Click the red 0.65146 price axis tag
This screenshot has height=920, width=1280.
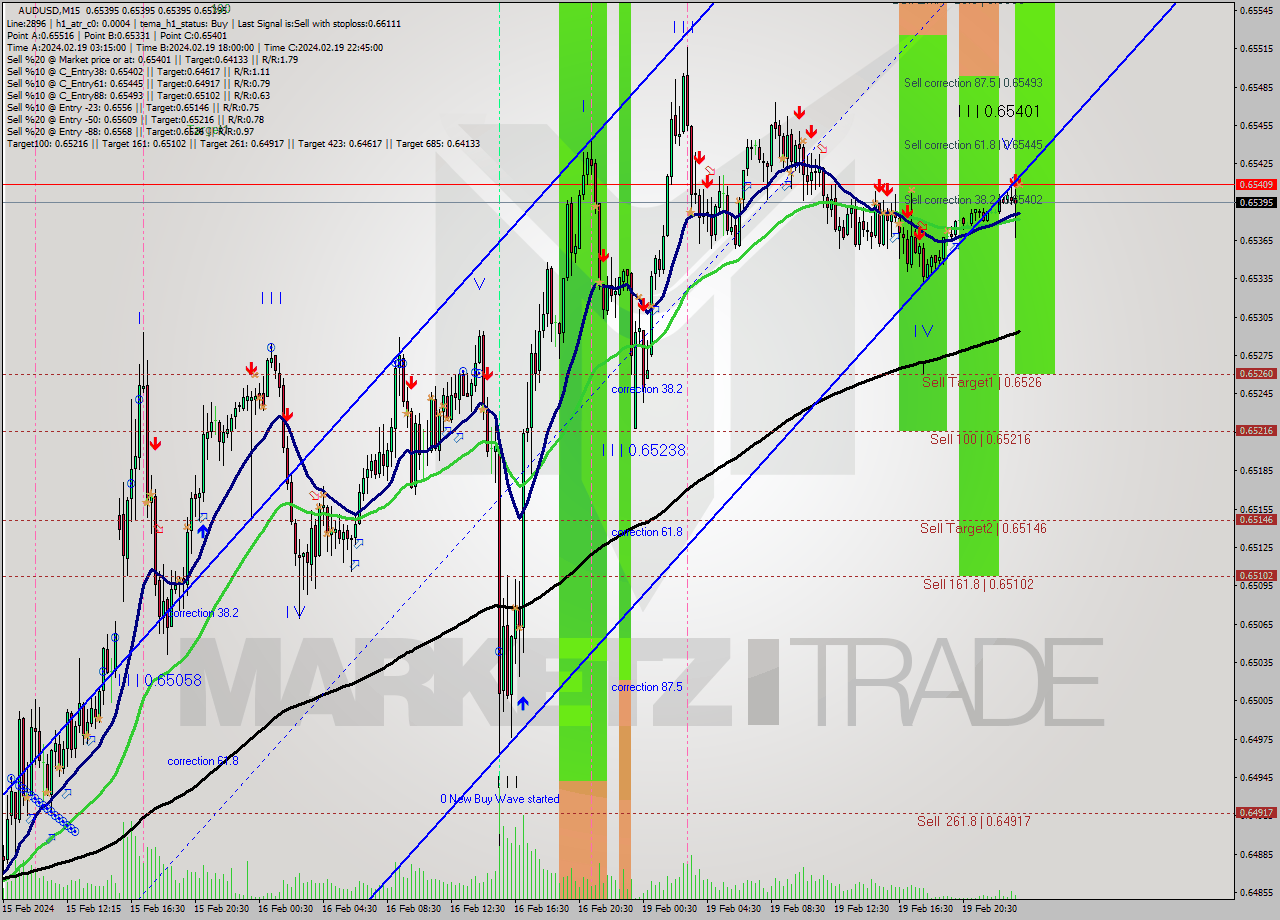tap(1256, 520)
